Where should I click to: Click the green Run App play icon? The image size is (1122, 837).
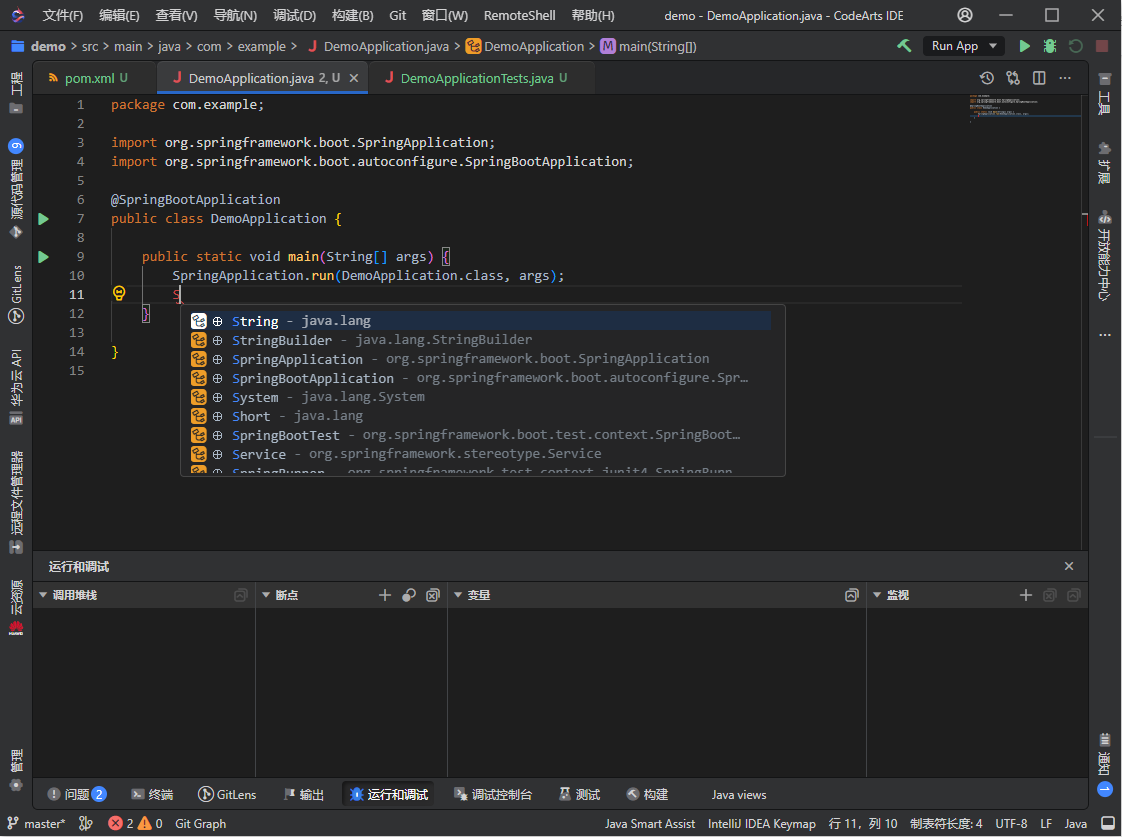1023,45
